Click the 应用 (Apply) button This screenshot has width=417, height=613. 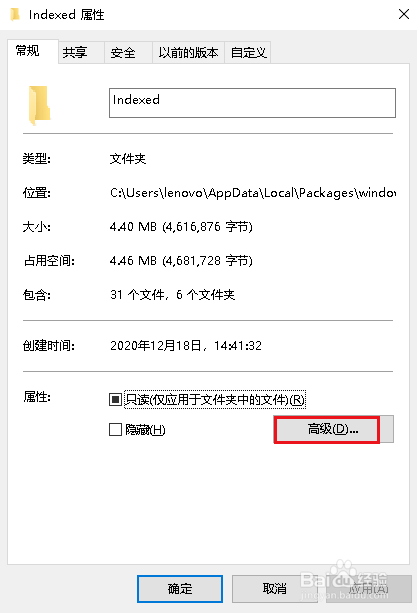[x=369, y=588]
